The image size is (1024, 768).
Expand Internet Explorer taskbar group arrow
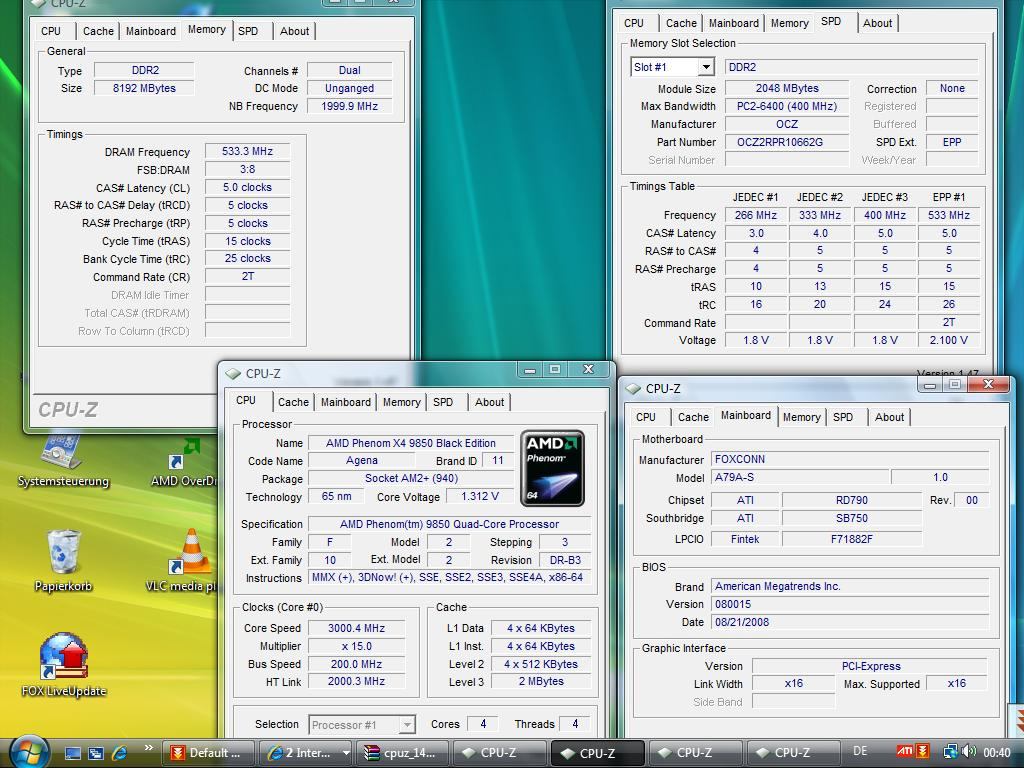[346, 753]
